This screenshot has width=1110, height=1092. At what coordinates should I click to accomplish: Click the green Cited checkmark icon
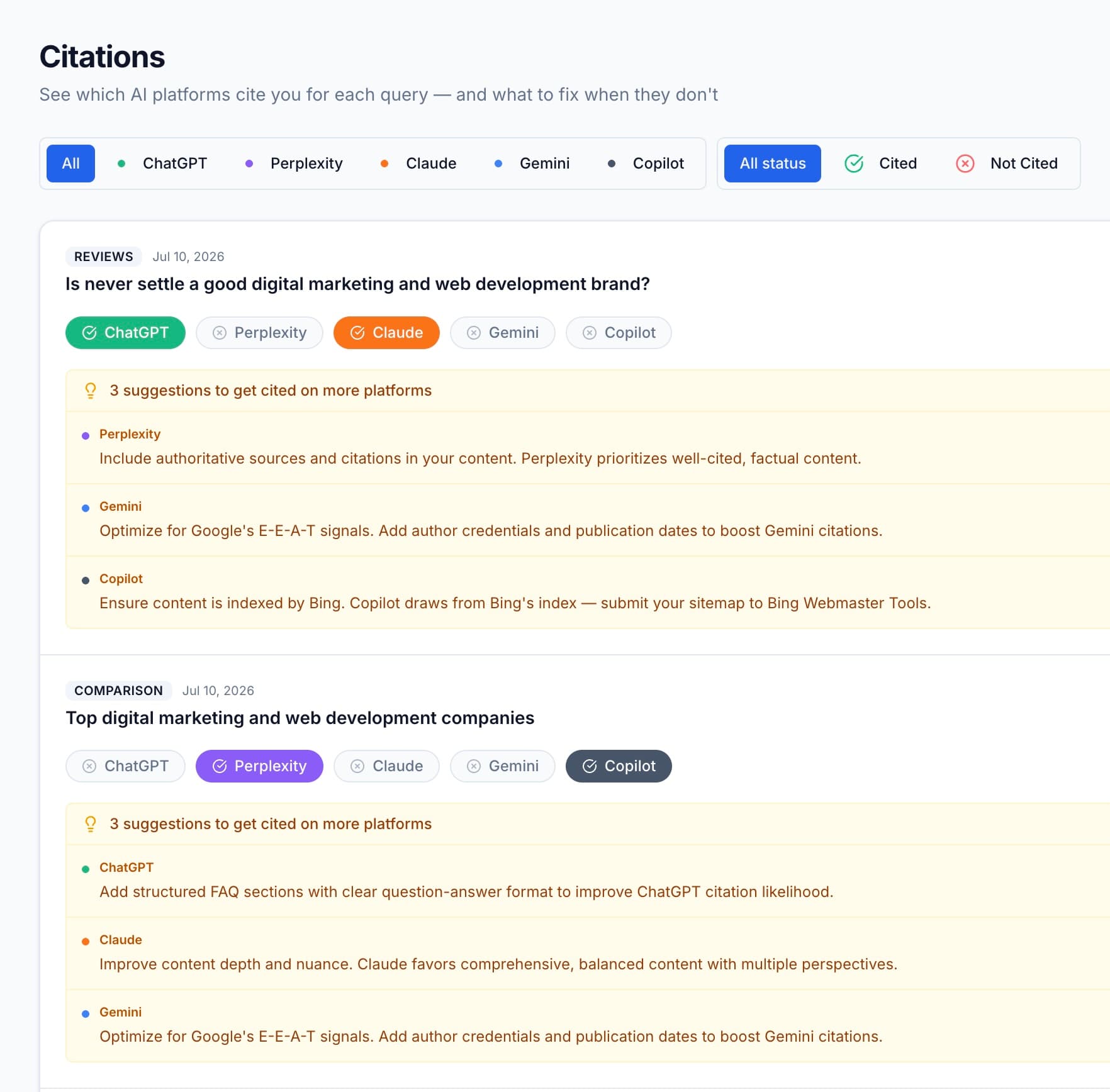854,164
